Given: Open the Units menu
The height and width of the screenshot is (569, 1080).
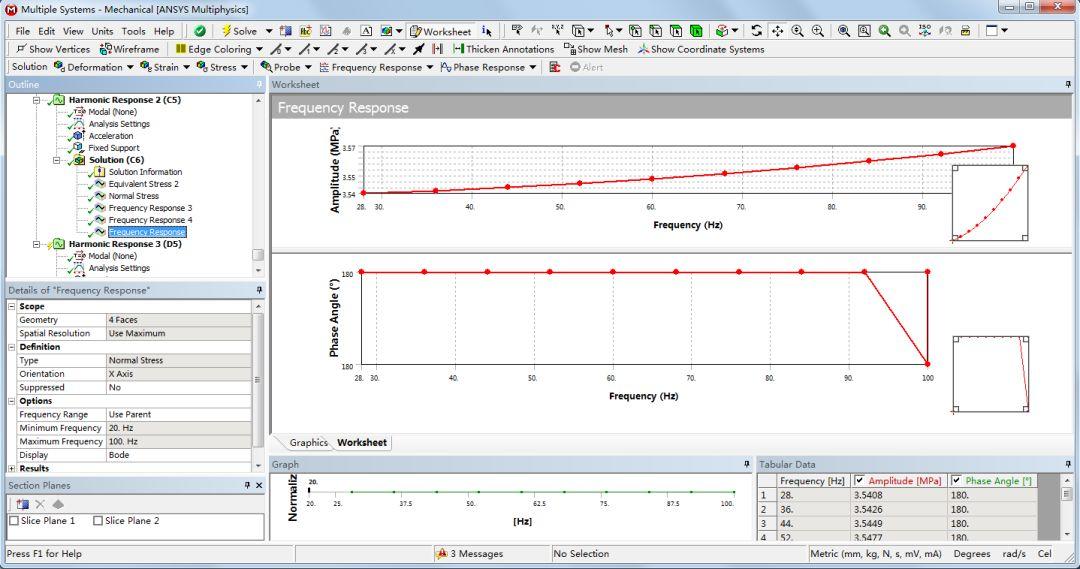Looking at the screenshot, I should point(102,31).
